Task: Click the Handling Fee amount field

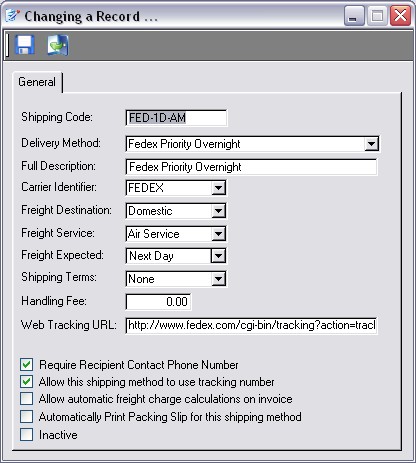Action: [x=158, y=302]
